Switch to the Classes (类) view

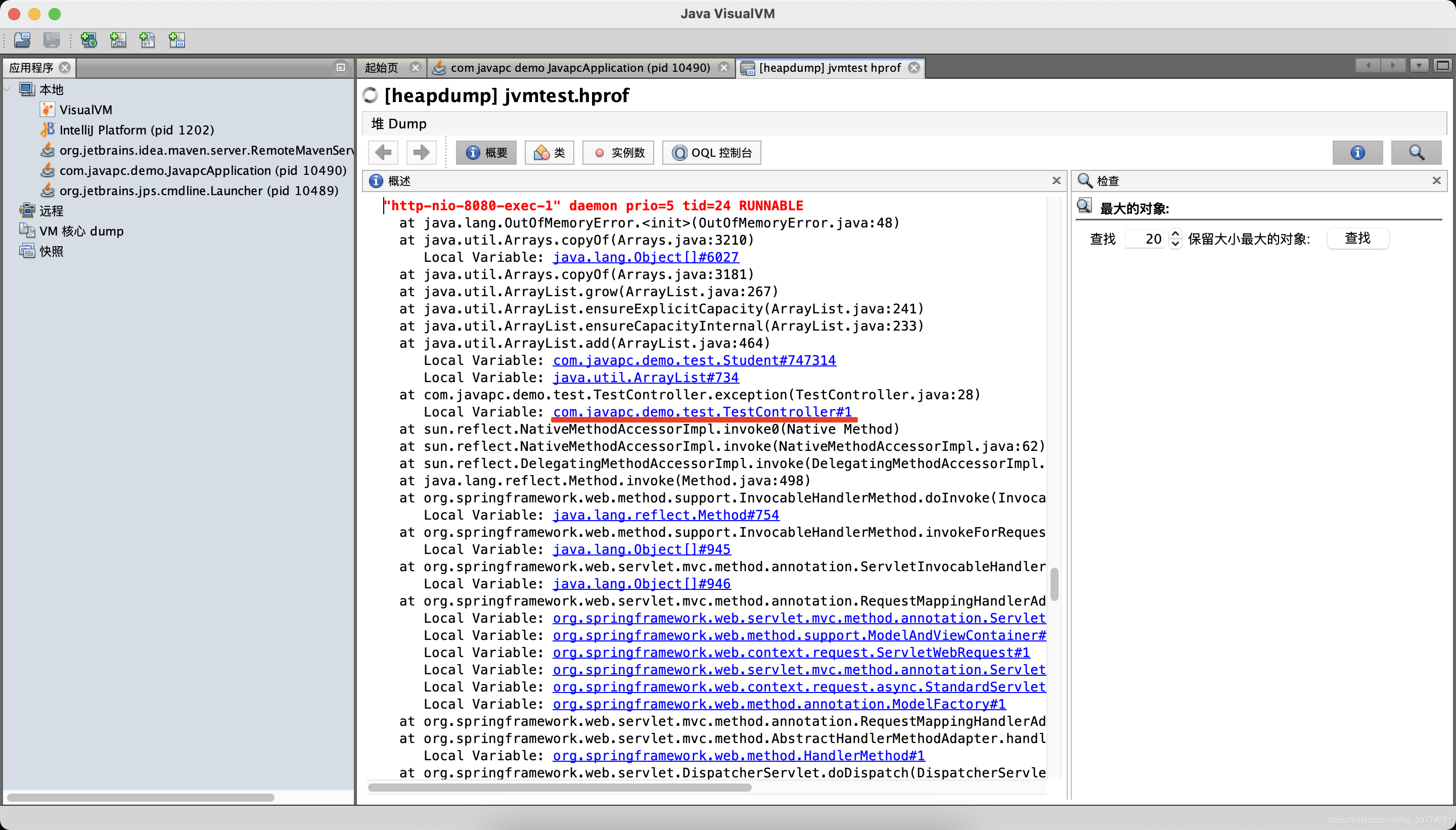pos(549,152)
